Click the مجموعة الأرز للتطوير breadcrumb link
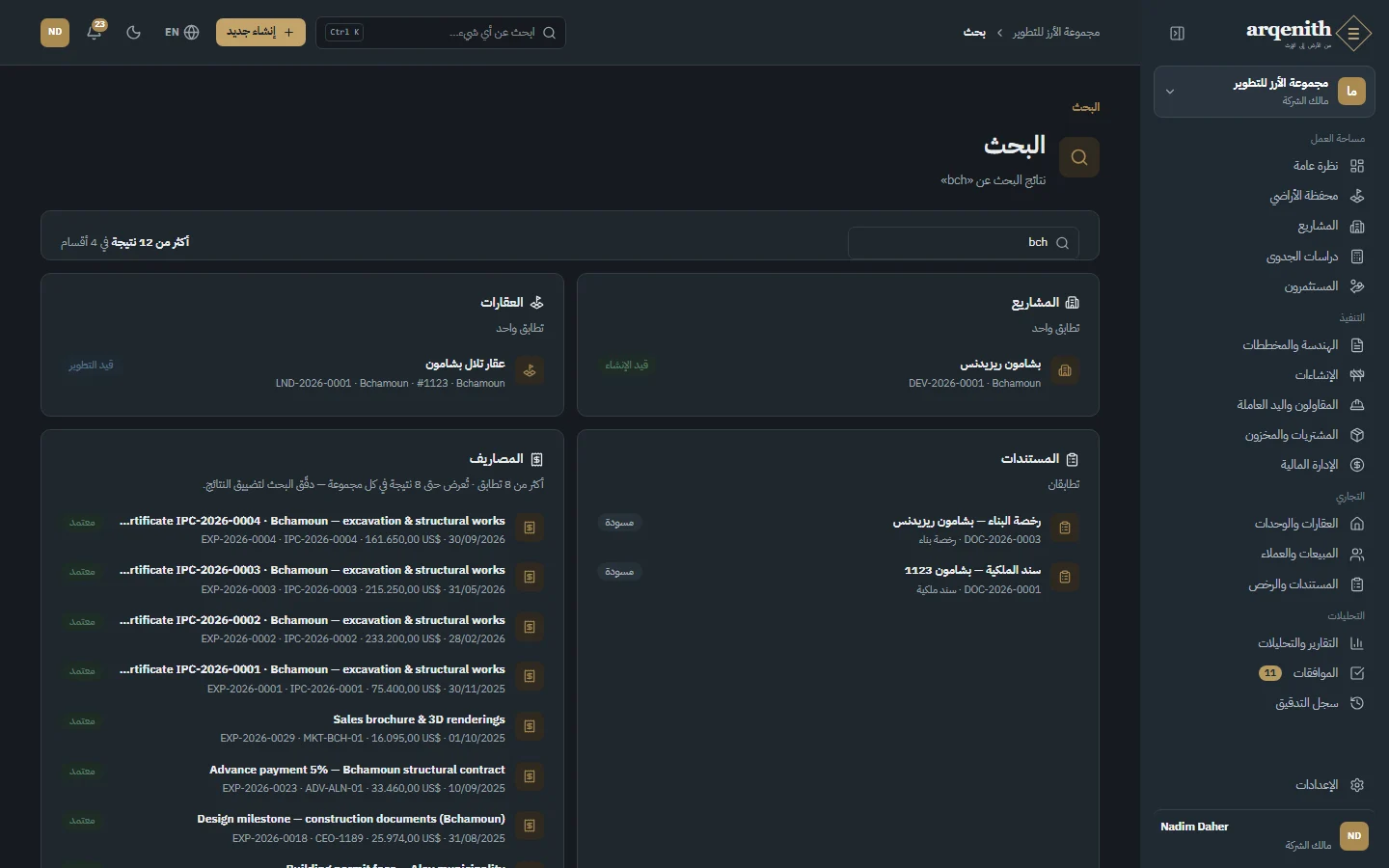Viewport: 1389px width, 868px height. [1056, 33]
